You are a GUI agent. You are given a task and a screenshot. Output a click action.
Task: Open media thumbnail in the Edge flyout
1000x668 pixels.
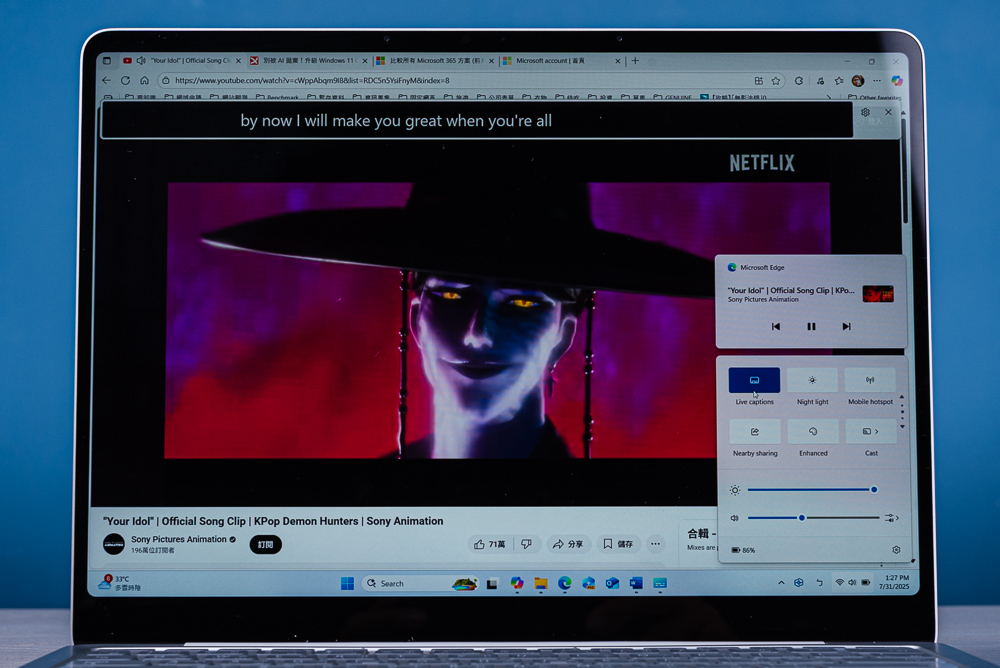878,293
